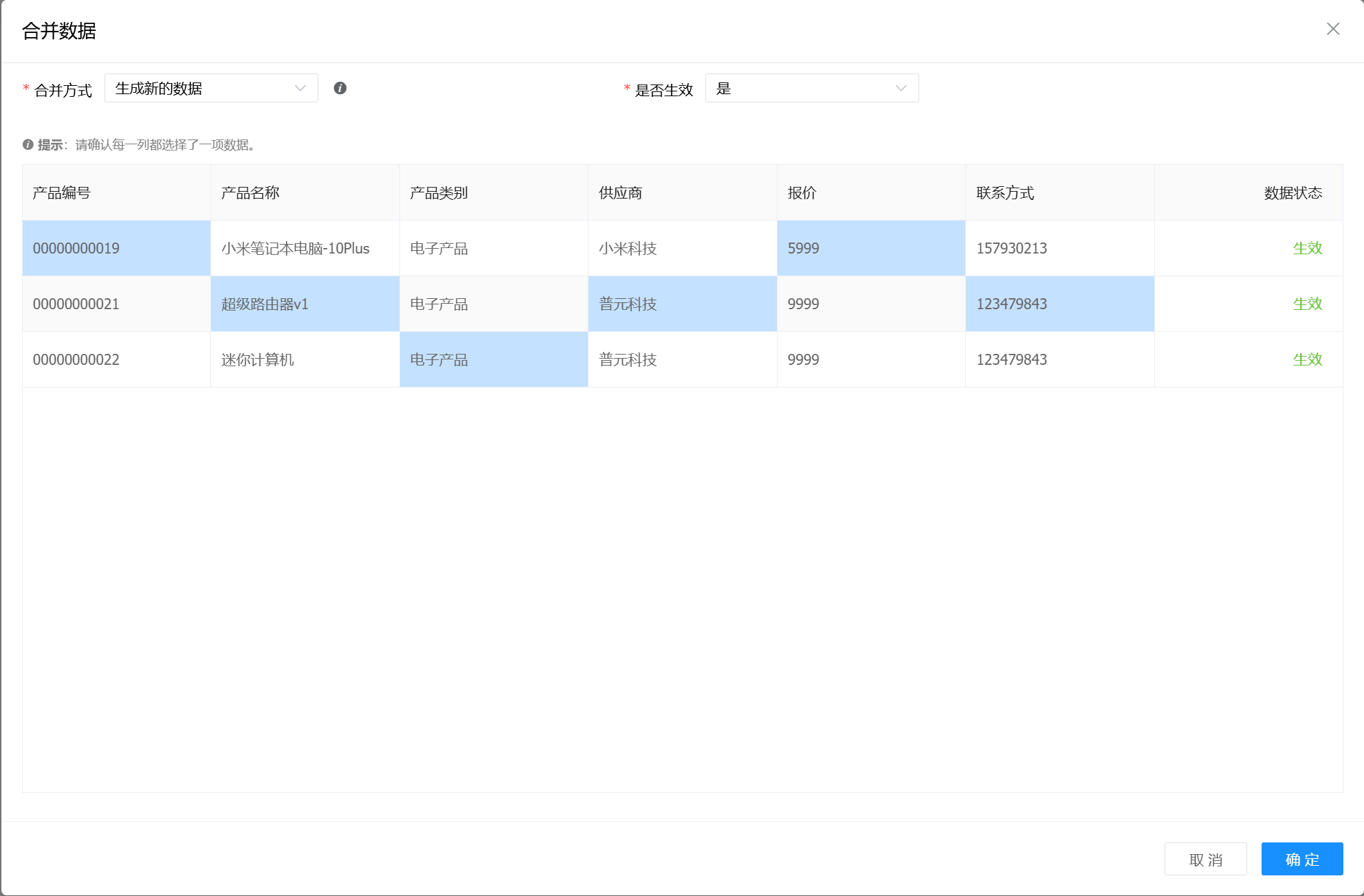This screenshot has height=896, width=1364.
Task: Click 数据状态 column header
Action: 1292,193
